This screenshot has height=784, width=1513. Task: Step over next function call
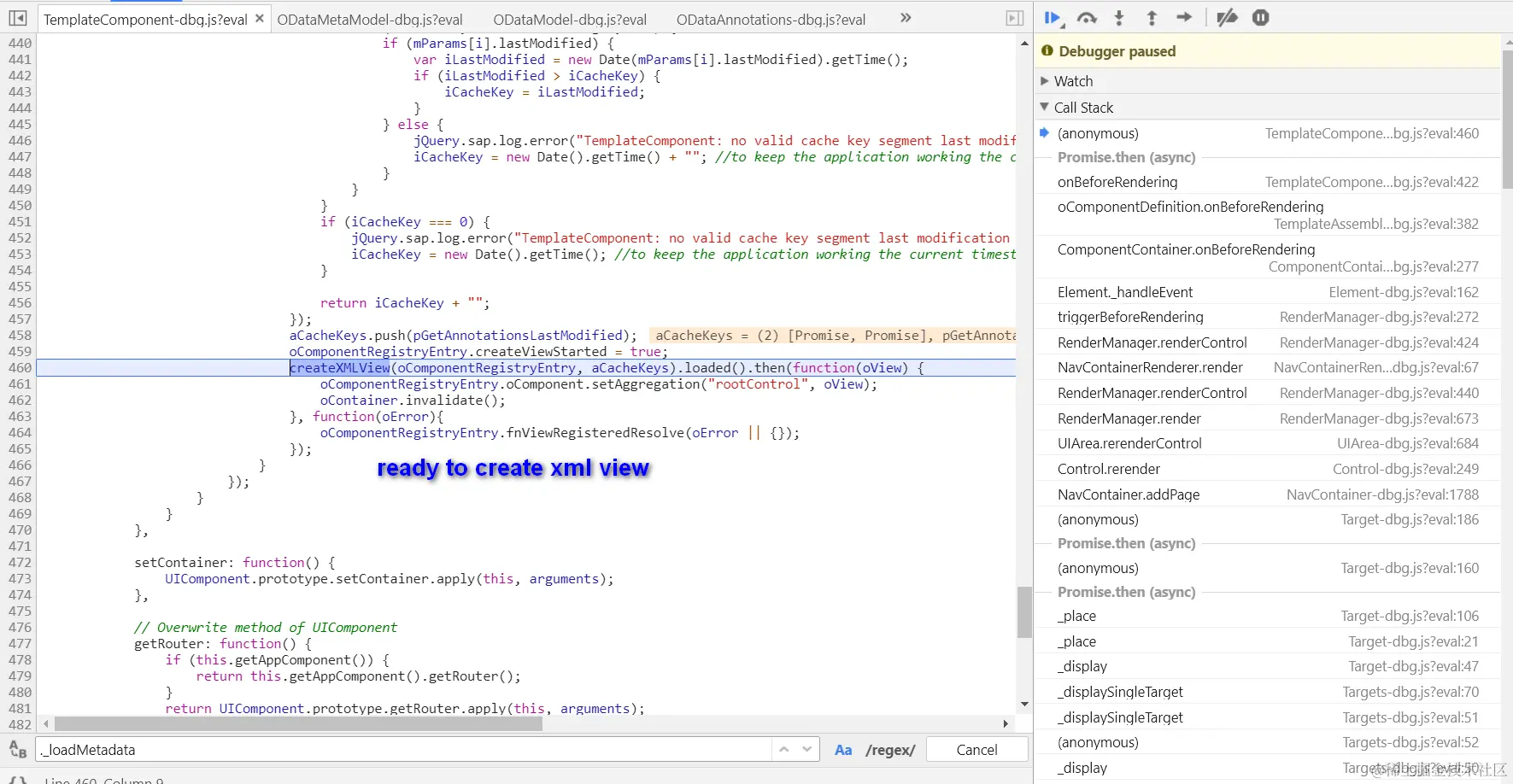coord(1087,18)
